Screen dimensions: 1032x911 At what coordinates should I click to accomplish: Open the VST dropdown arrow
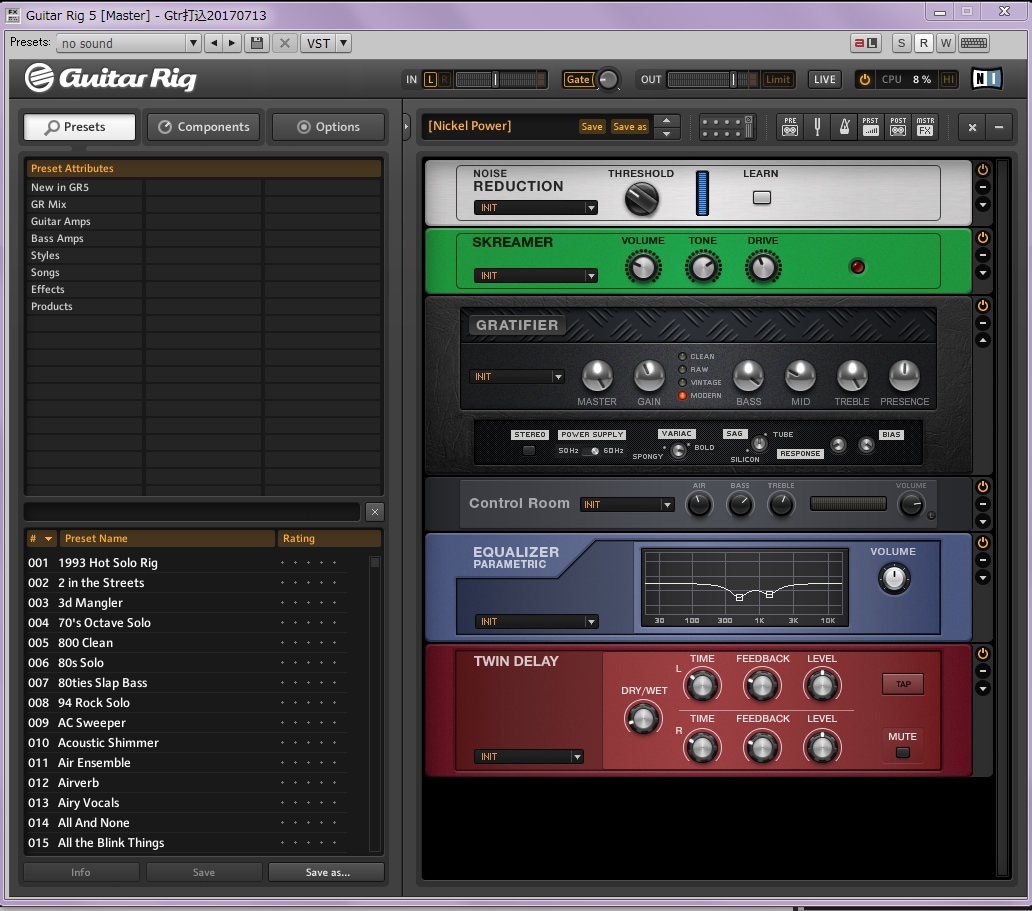[x=344, y=43]
